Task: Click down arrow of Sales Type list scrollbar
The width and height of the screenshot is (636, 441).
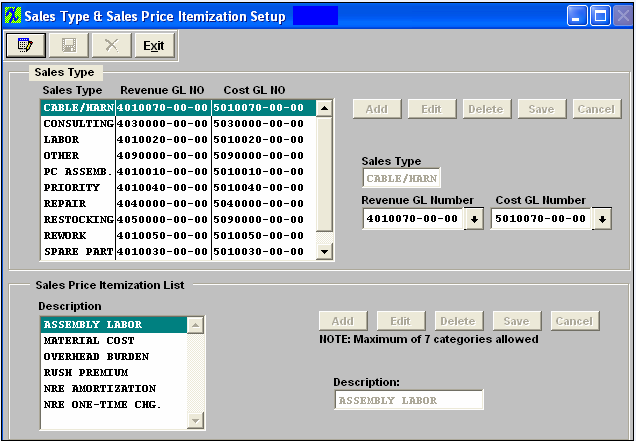Action: click(x=324, y=251)
